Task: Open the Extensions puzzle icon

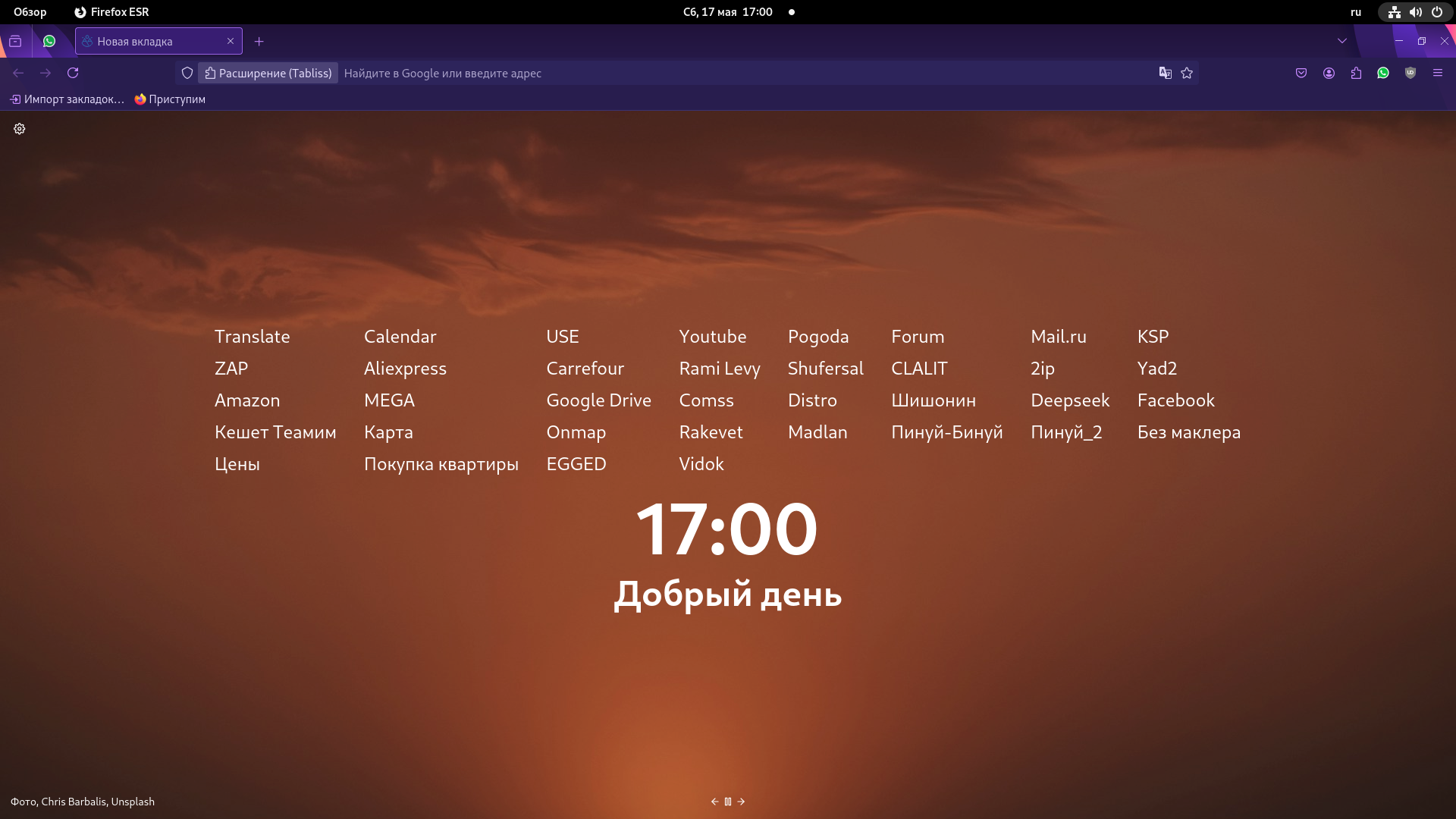Action: click(1356, 73)
